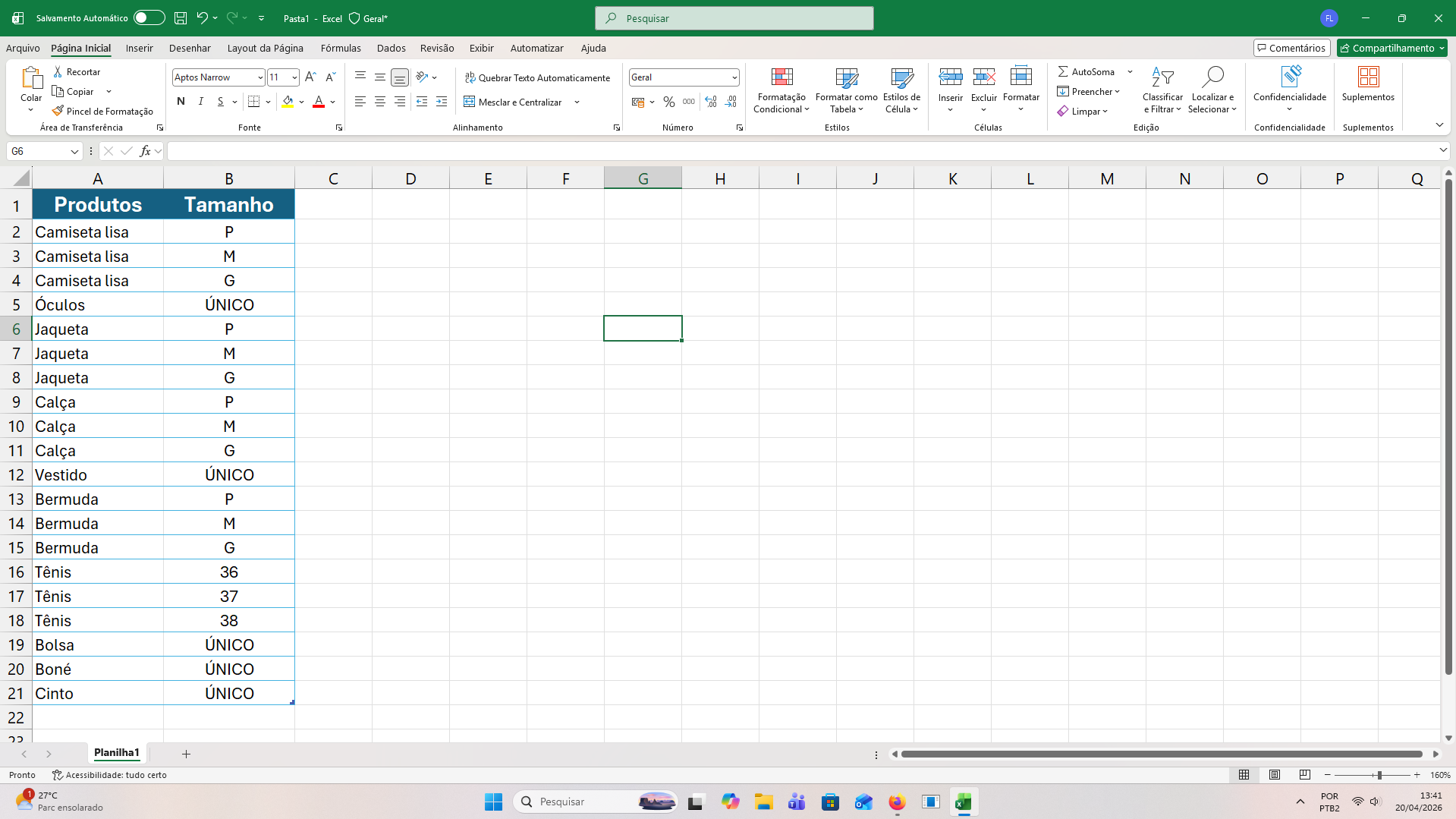The width and height of the screenshot is (1456, 819).
Task: Apply percent style format
Action: 668,102
